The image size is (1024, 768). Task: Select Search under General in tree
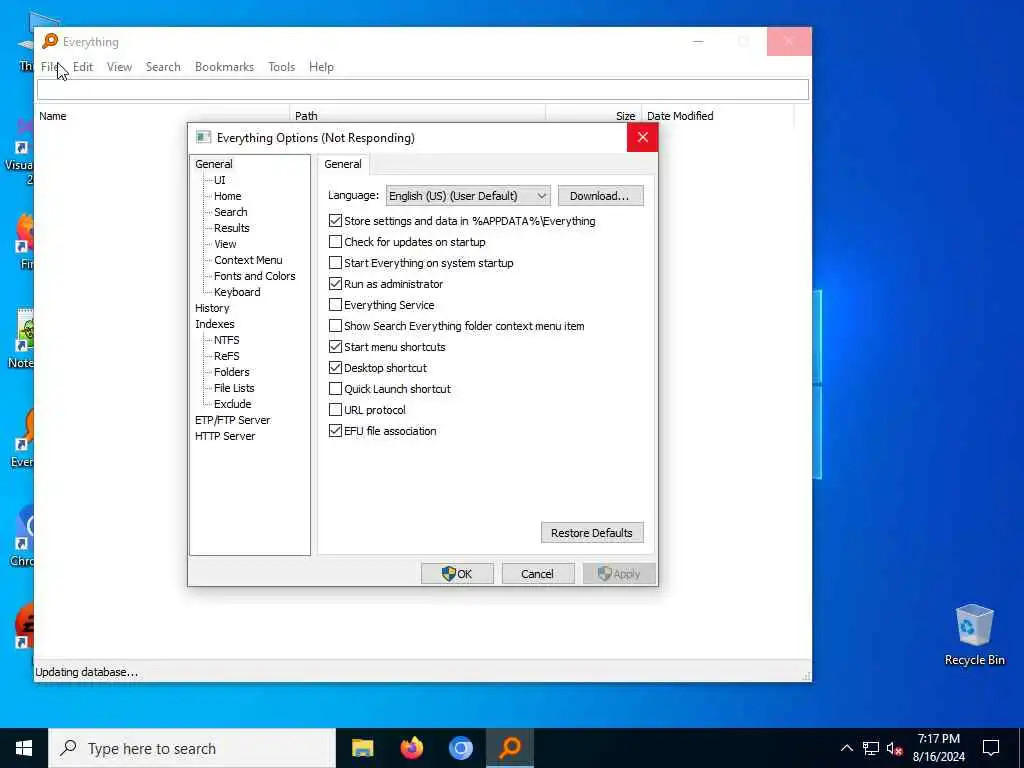(231, 212)
